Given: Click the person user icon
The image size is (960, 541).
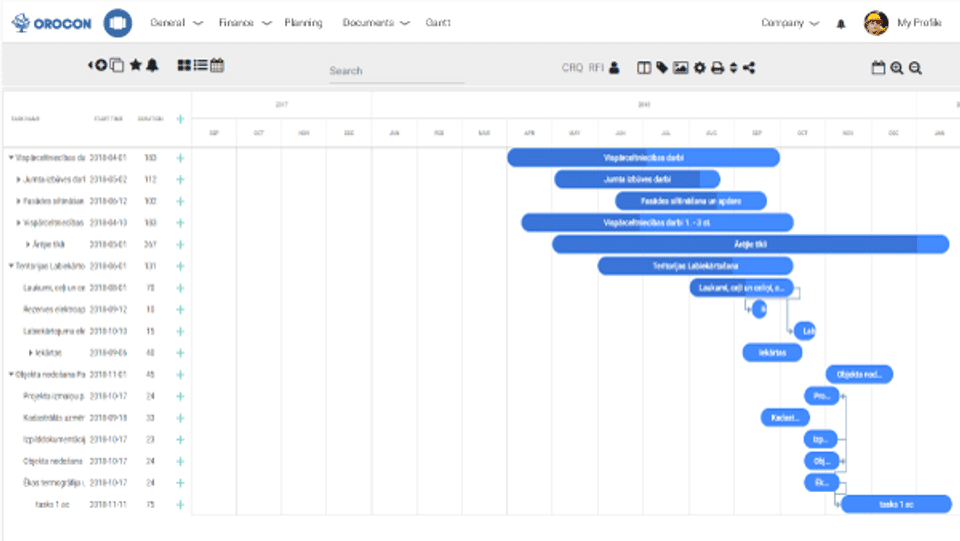Looking at the screenshot, I should 614,67.
